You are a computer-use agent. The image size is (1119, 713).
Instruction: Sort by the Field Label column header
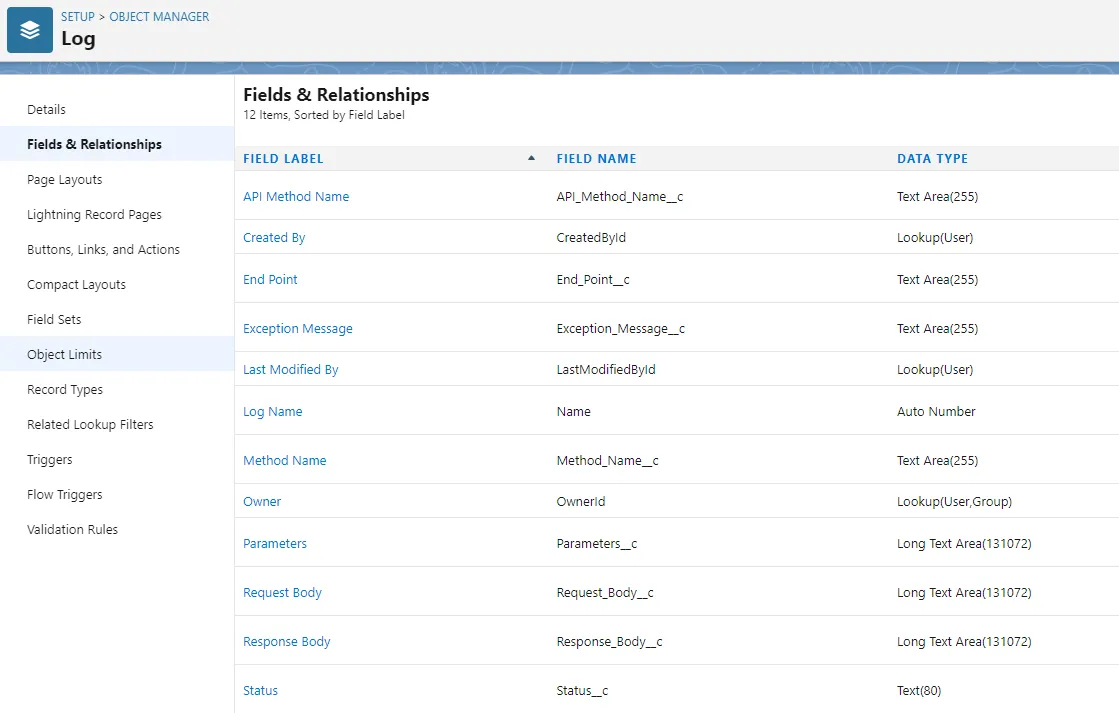(x=283, y=159)
